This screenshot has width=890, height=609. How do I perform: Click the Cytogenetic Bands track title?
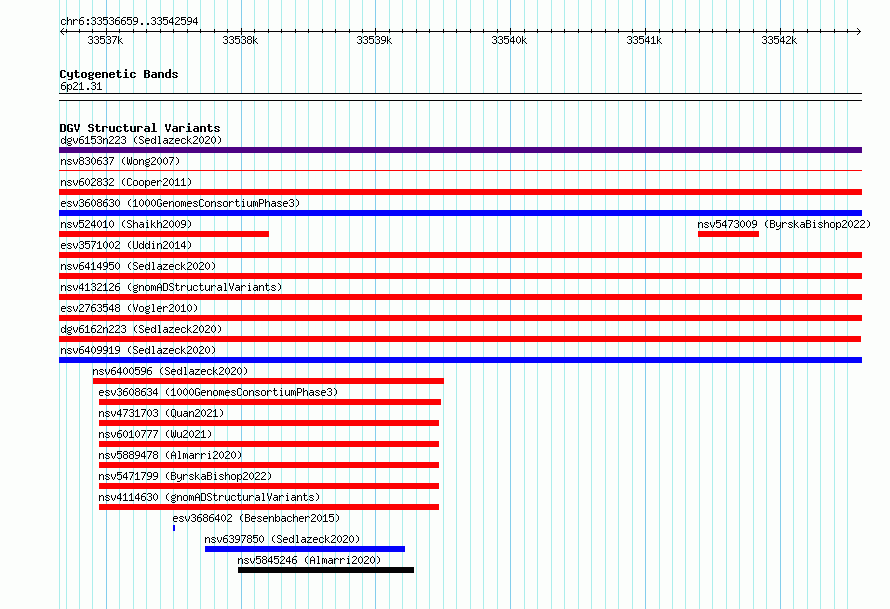(x=119, y=74)
